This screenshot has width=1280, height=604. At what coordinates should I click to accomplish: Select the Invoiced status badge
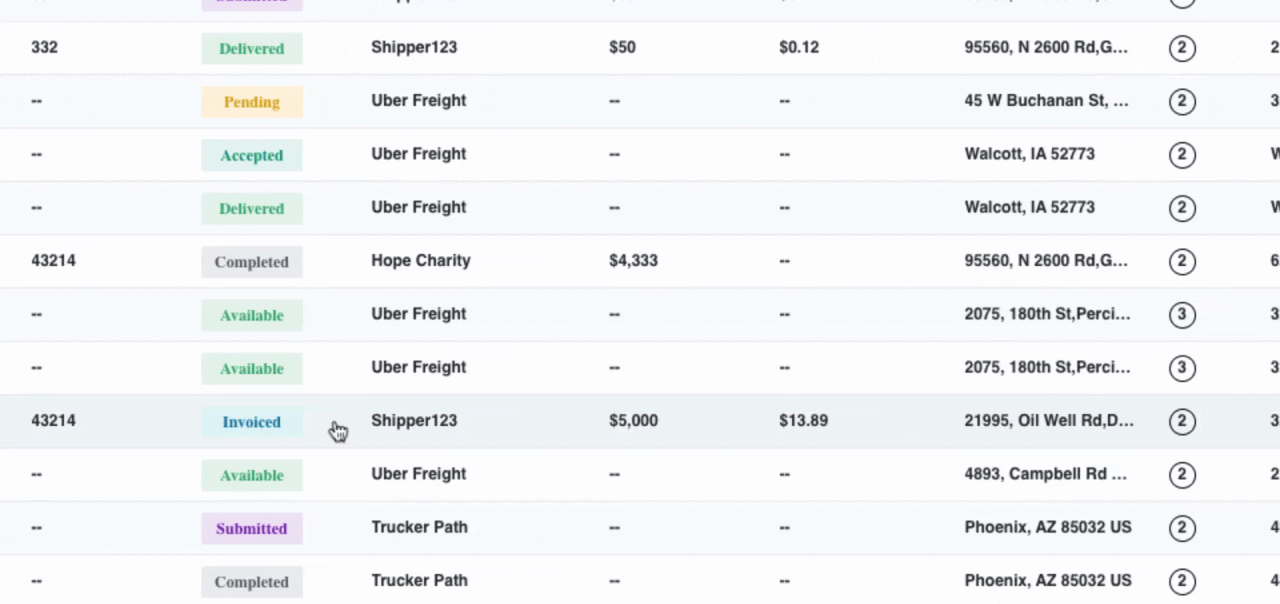(x=252, y=422)
